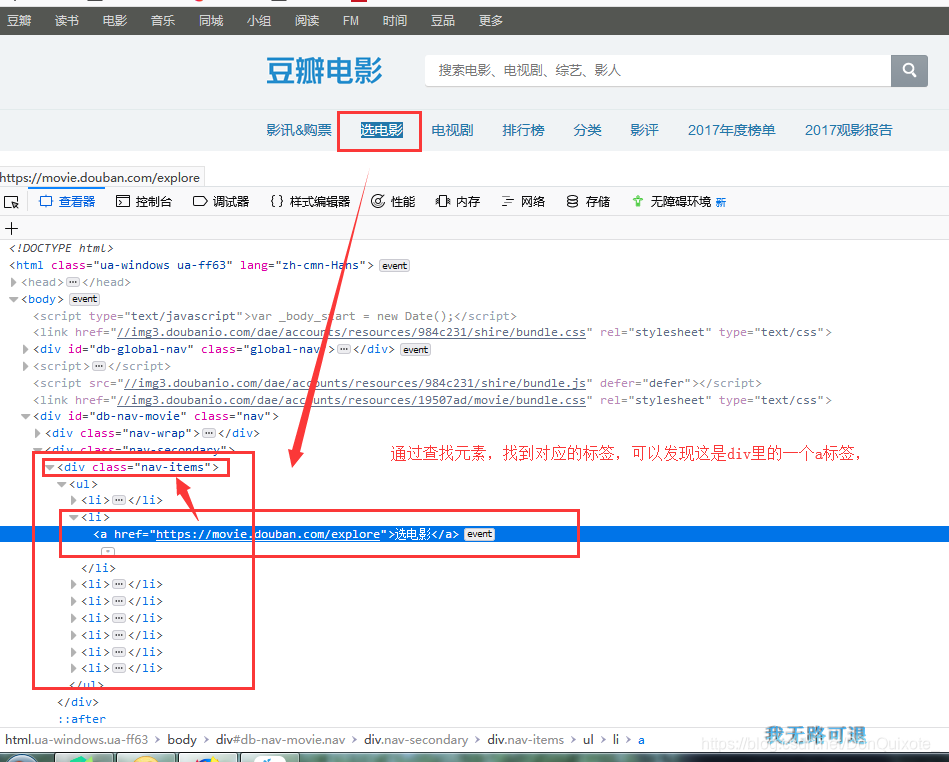This screenshot has height=762, width=949.
Task: Click the event badge beside body tag
Action: tap(84, 299)
